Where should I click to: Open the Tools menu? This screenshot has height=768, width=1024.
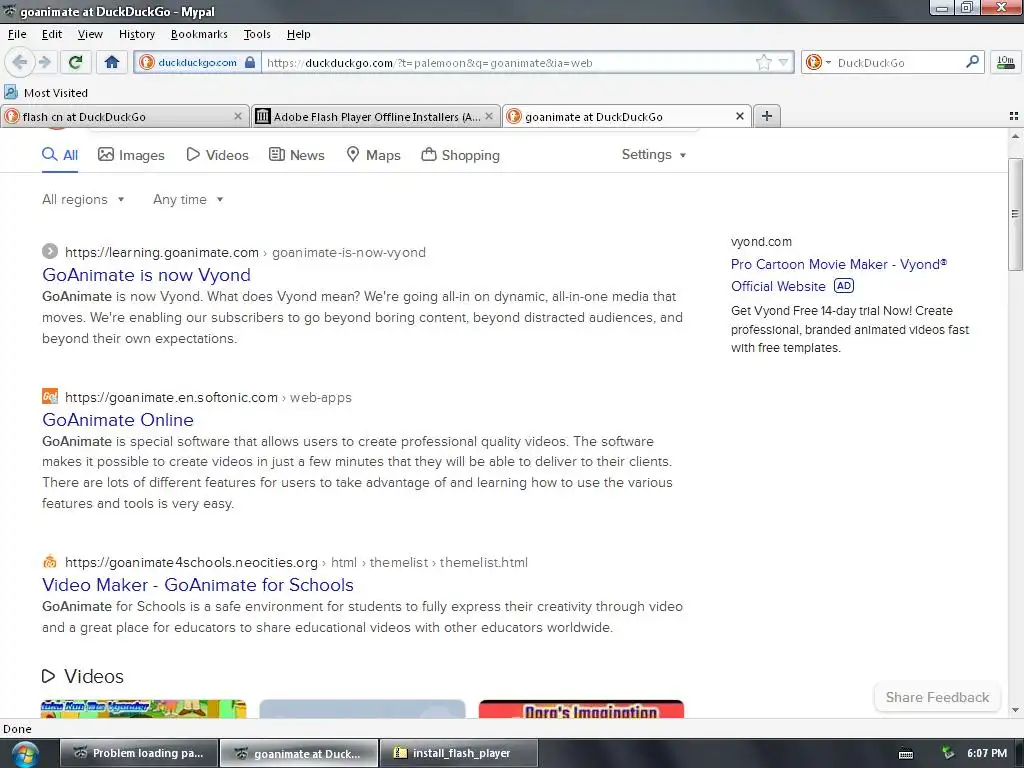point(257,34)
